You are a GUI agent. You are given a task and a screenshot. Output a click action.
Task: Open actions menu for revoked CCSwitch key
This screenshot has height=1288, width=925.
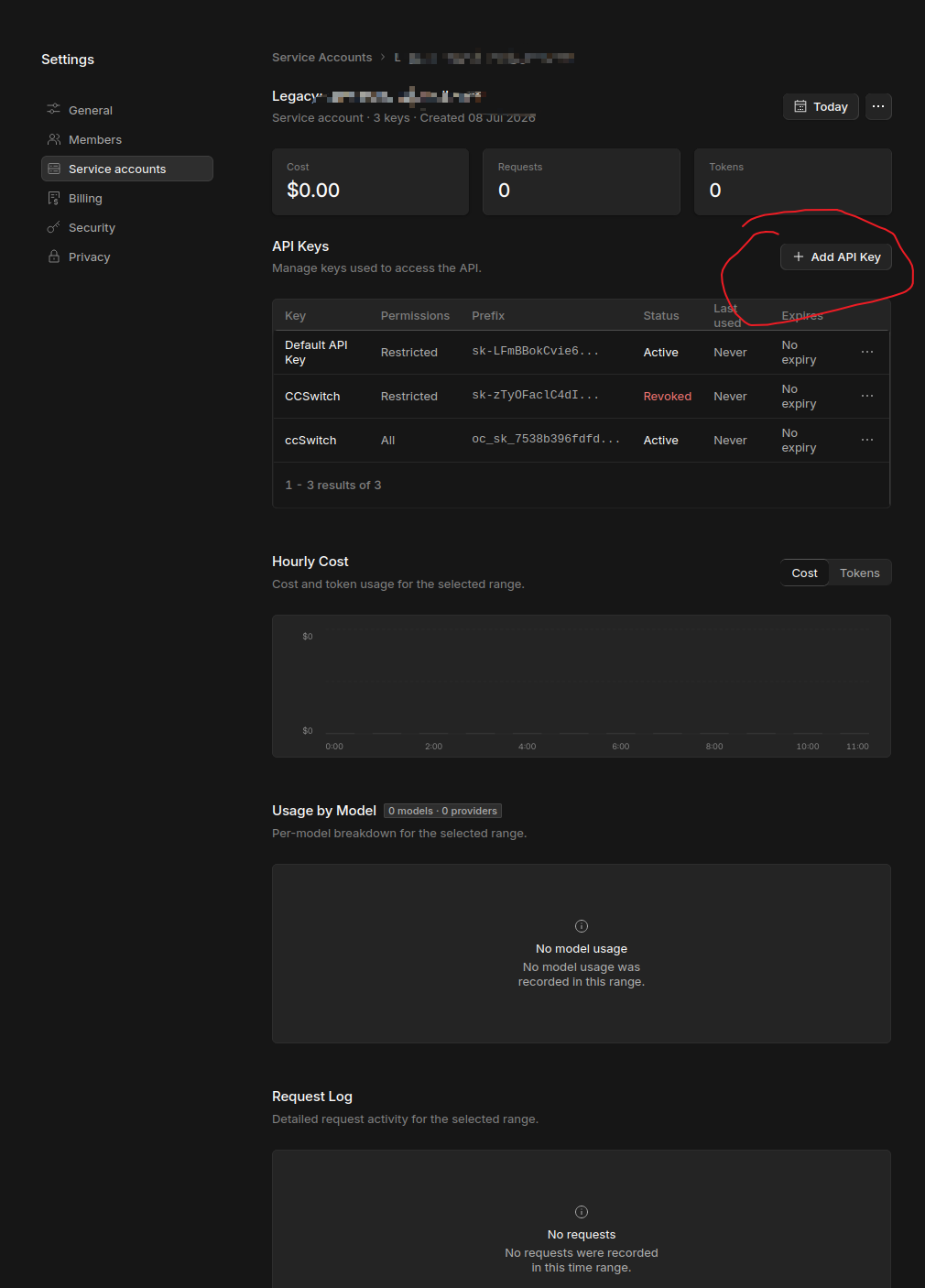click(x=867, y=396)
